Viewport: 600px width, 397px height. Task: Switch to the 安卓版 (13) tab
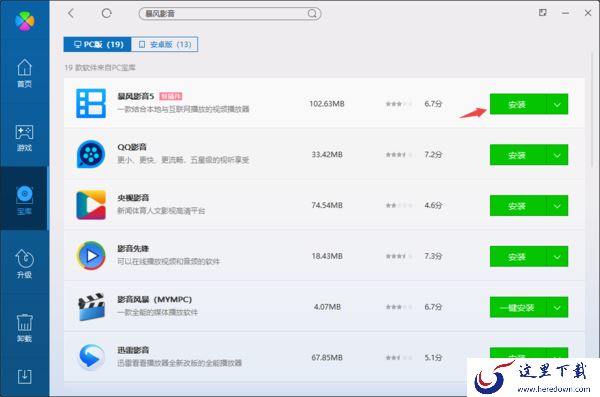pyautogui.click(x=165, y=44)
